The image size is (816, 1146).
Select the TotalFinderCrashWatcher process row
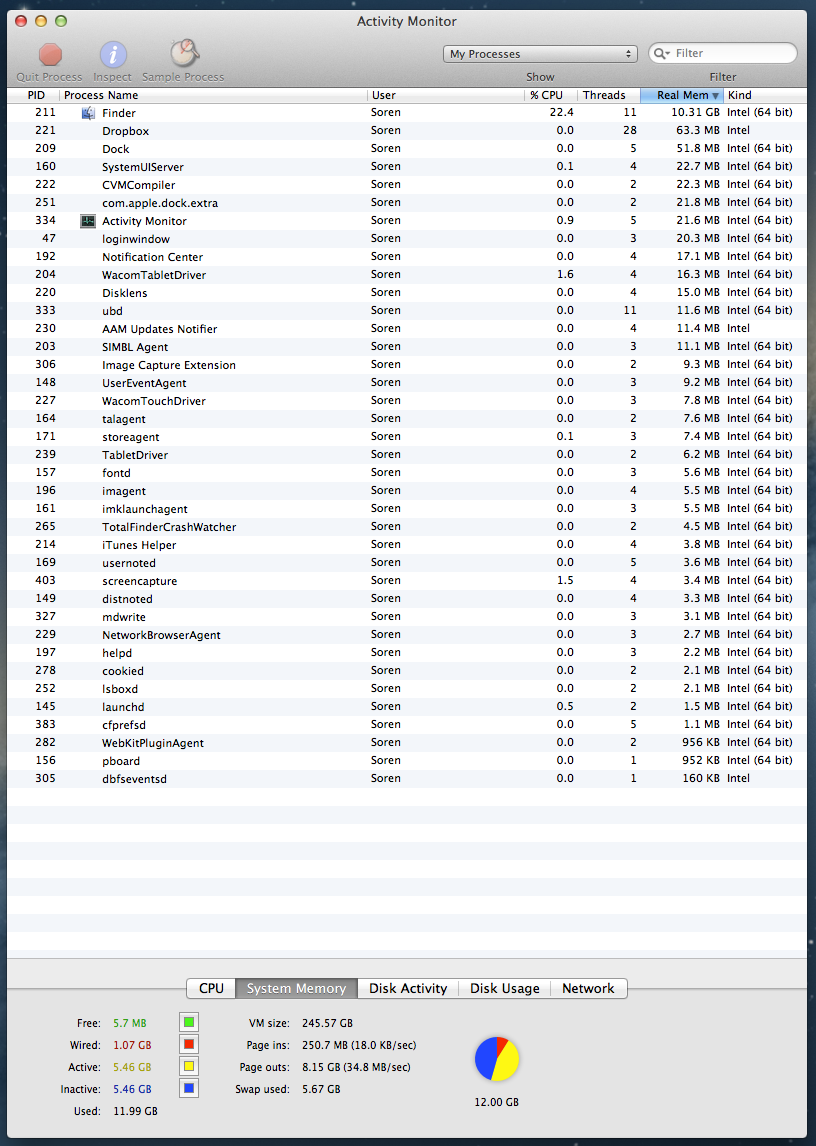point(407,527)
